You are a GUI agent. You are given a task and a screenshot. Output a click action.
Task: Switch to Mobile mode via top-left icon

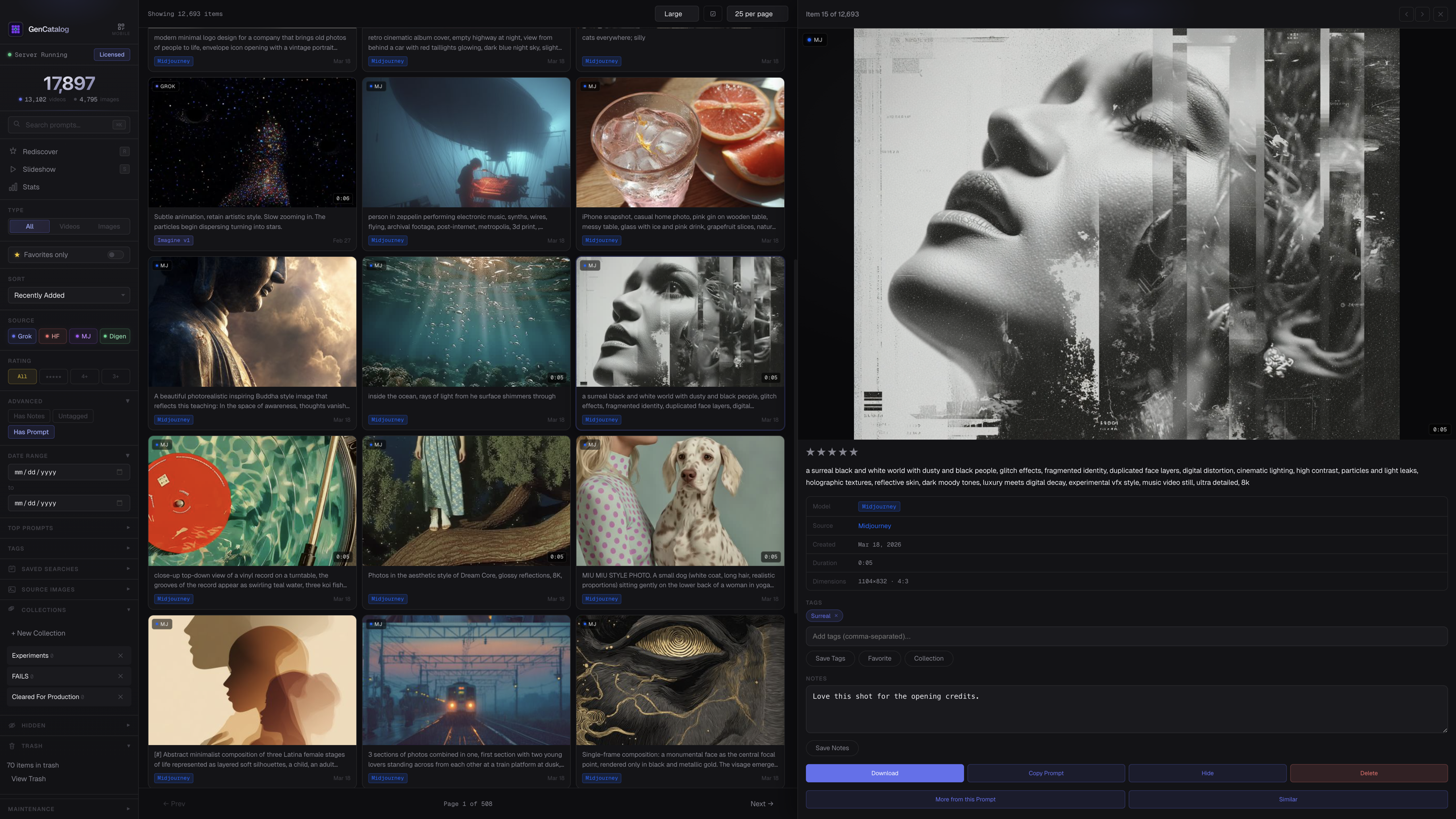click(120, 27)
